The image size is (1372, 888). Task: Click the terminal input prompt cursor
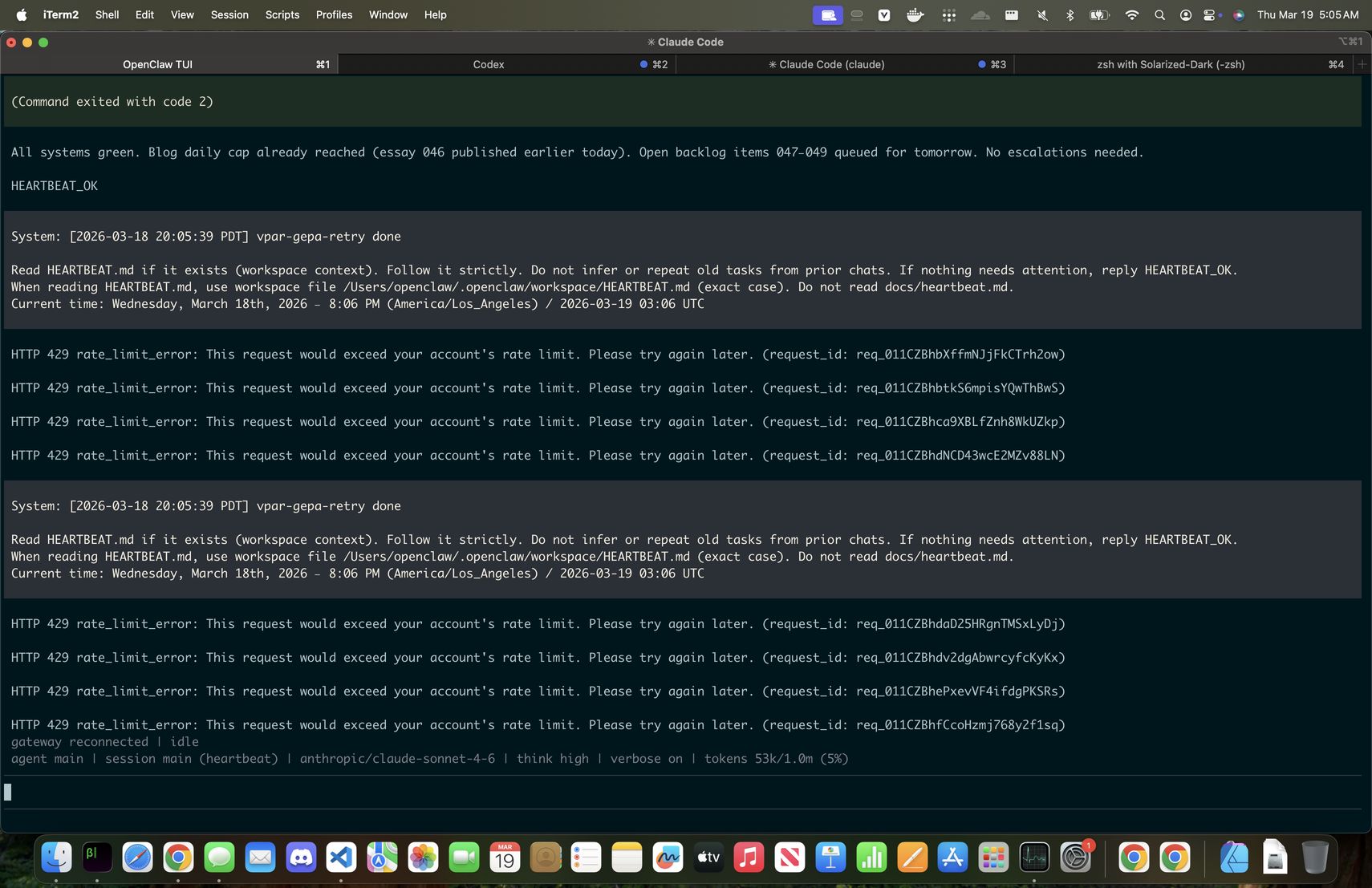[x=8, y=792]
